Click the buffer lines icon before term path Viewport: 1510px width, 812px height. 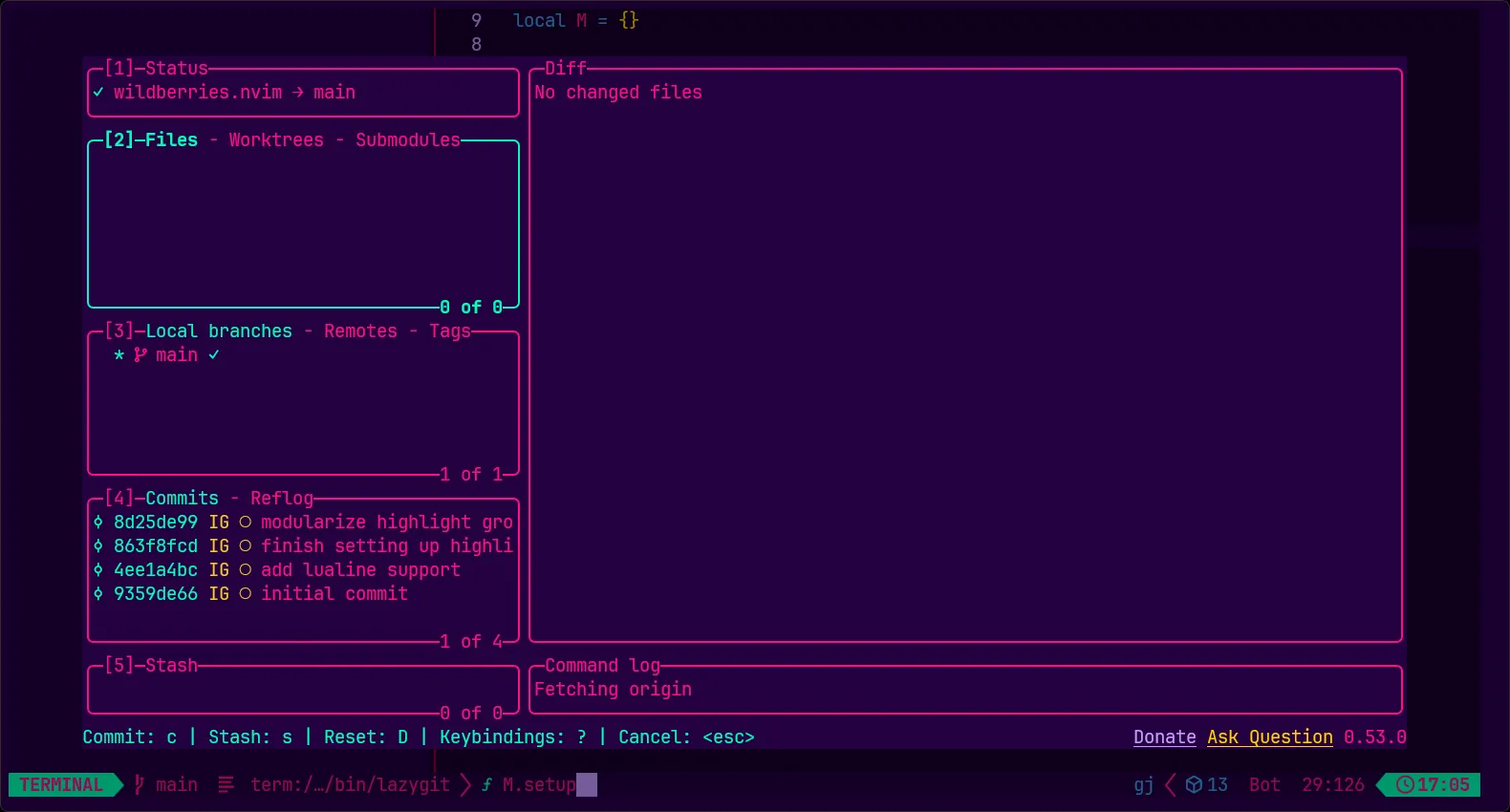(226, 784)
